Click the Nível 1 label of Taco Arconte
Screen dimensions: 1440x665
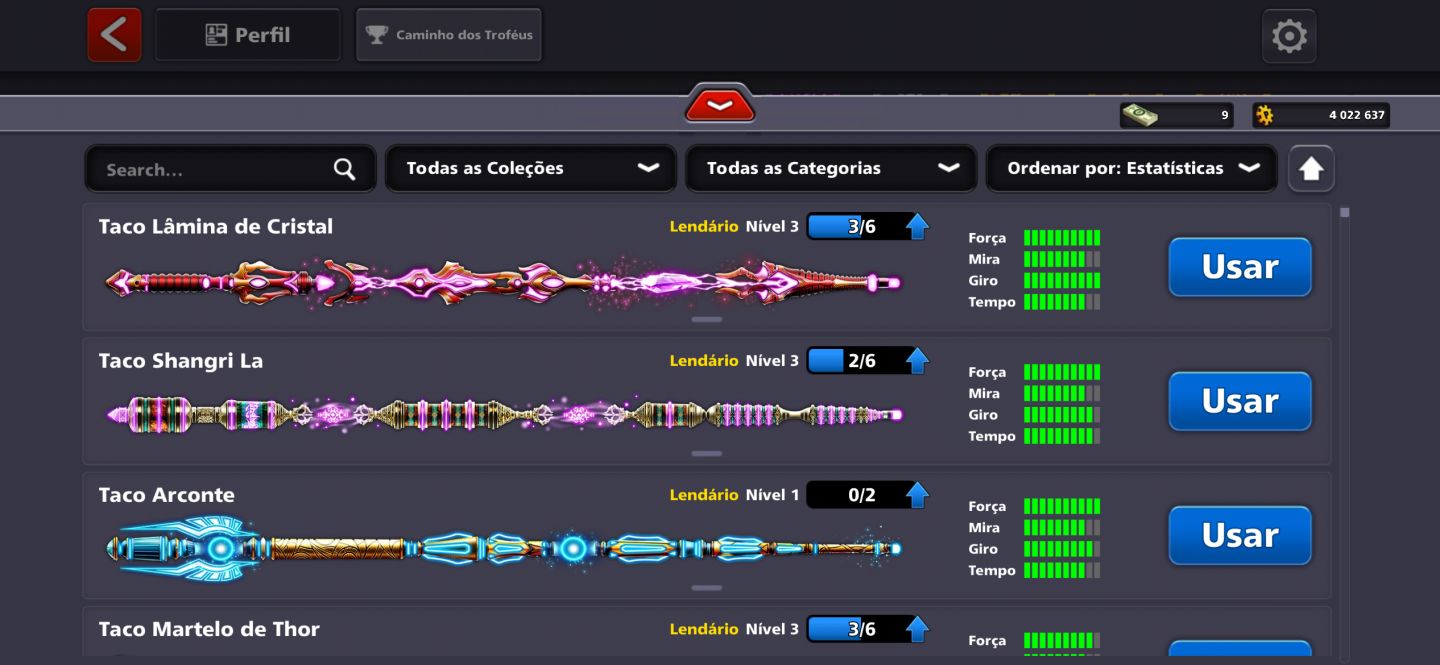pyautogui.click(x=772, y=494)
